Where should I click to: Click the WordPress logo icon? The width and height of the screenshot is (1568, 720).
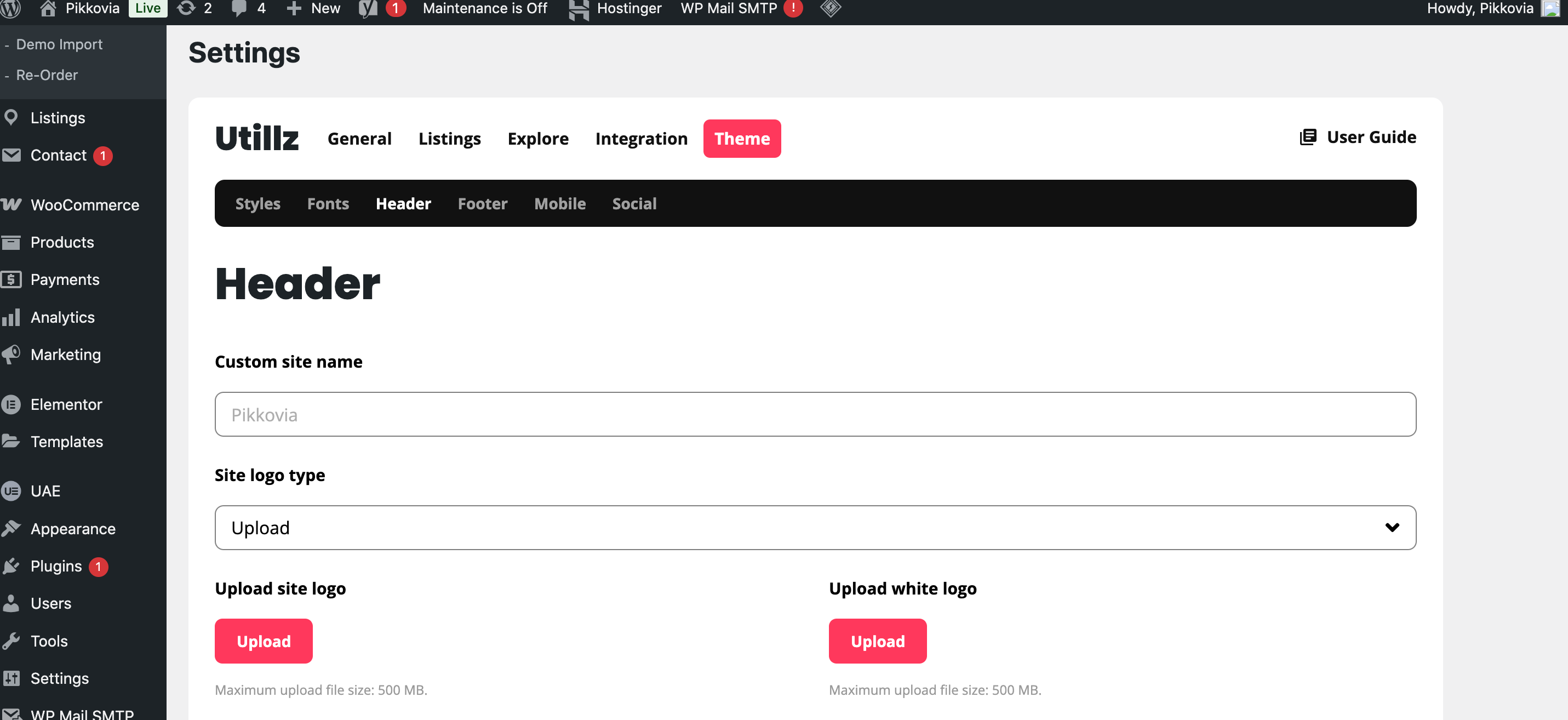coord(11,9)
